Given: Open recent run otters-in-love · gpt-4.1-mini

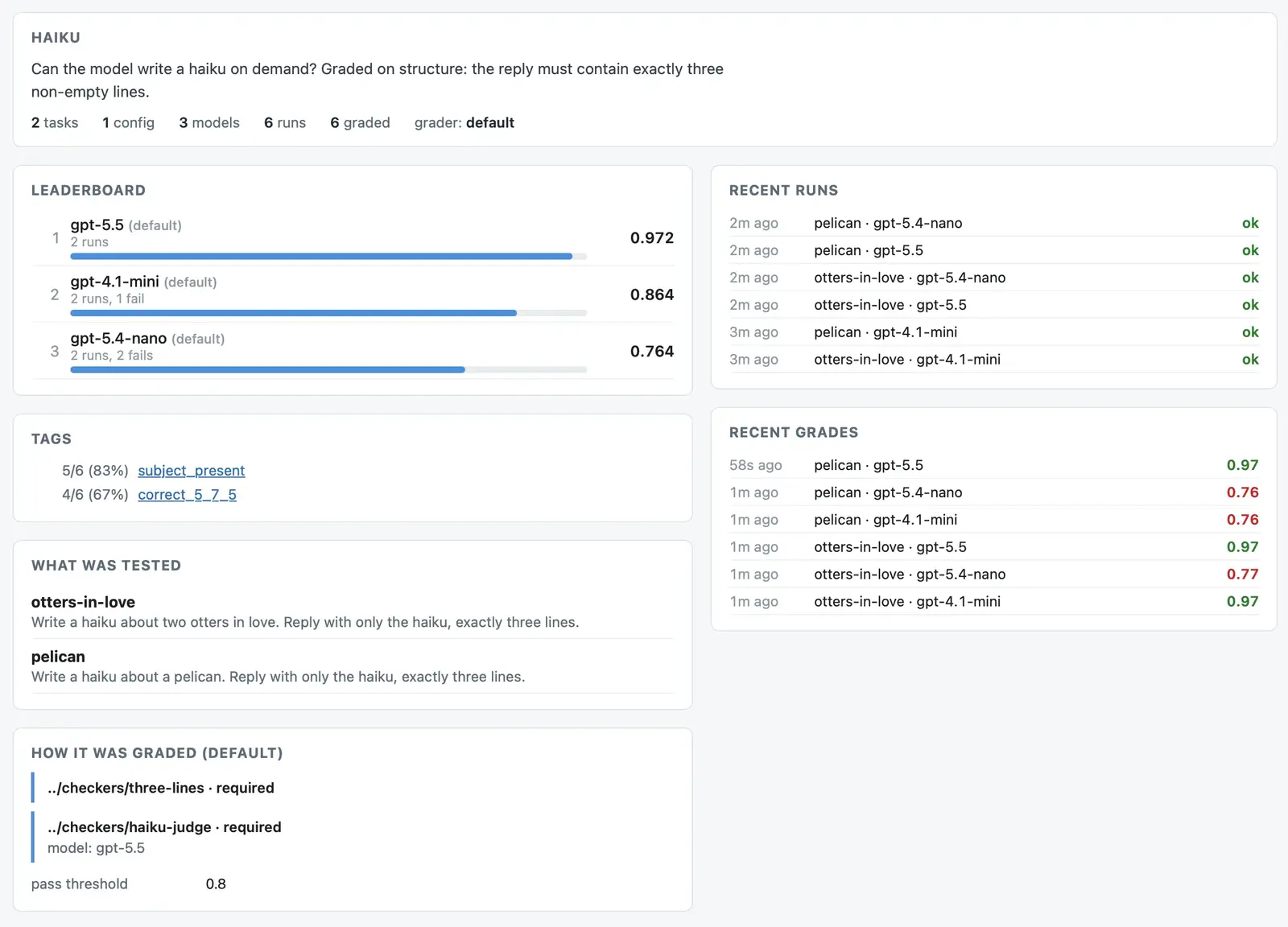Looking at the screenshot, I should (x=994, y=360).
